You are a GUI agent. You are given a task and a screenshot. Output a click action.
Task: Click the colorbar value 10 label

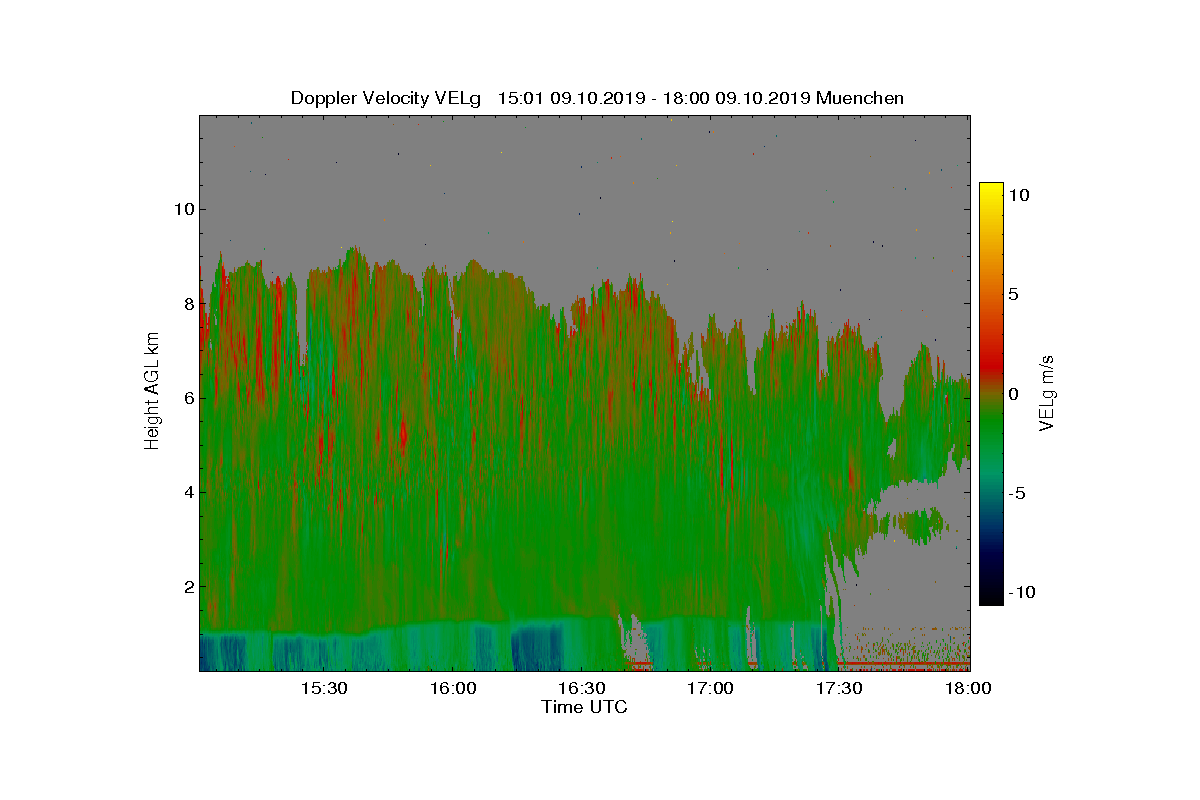click(x=1018, y=195)
